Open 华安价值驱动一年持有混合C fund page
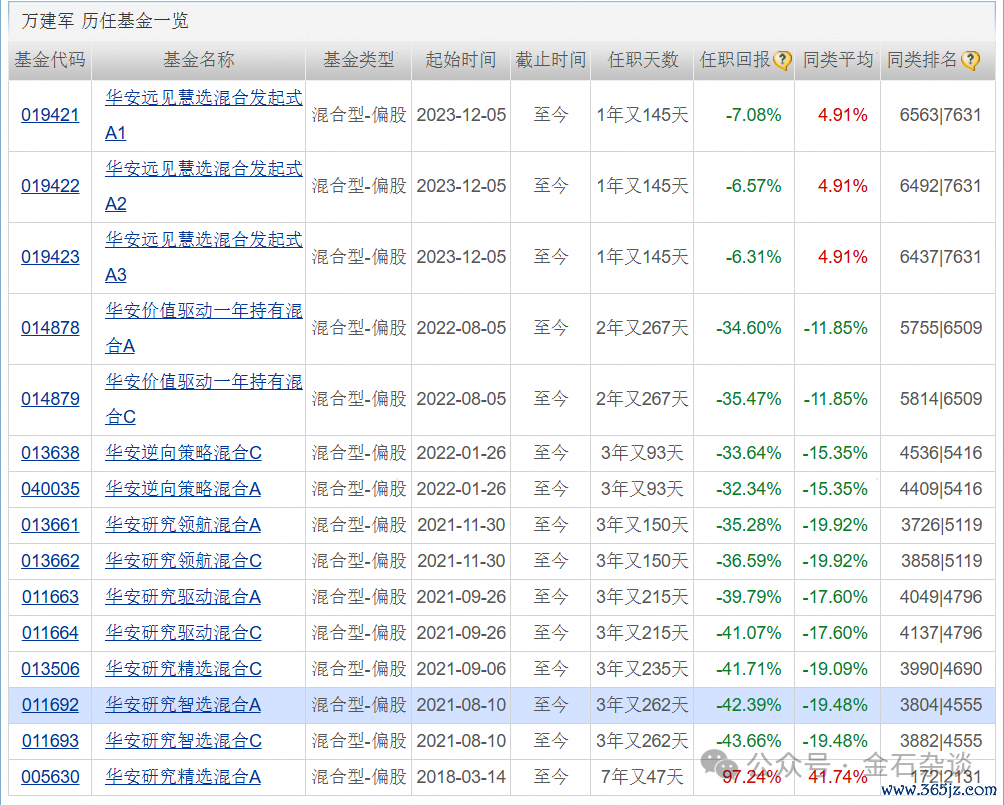Image resolution: width=1004 pixels, height=805 pixels. click(x=204, y=400)
